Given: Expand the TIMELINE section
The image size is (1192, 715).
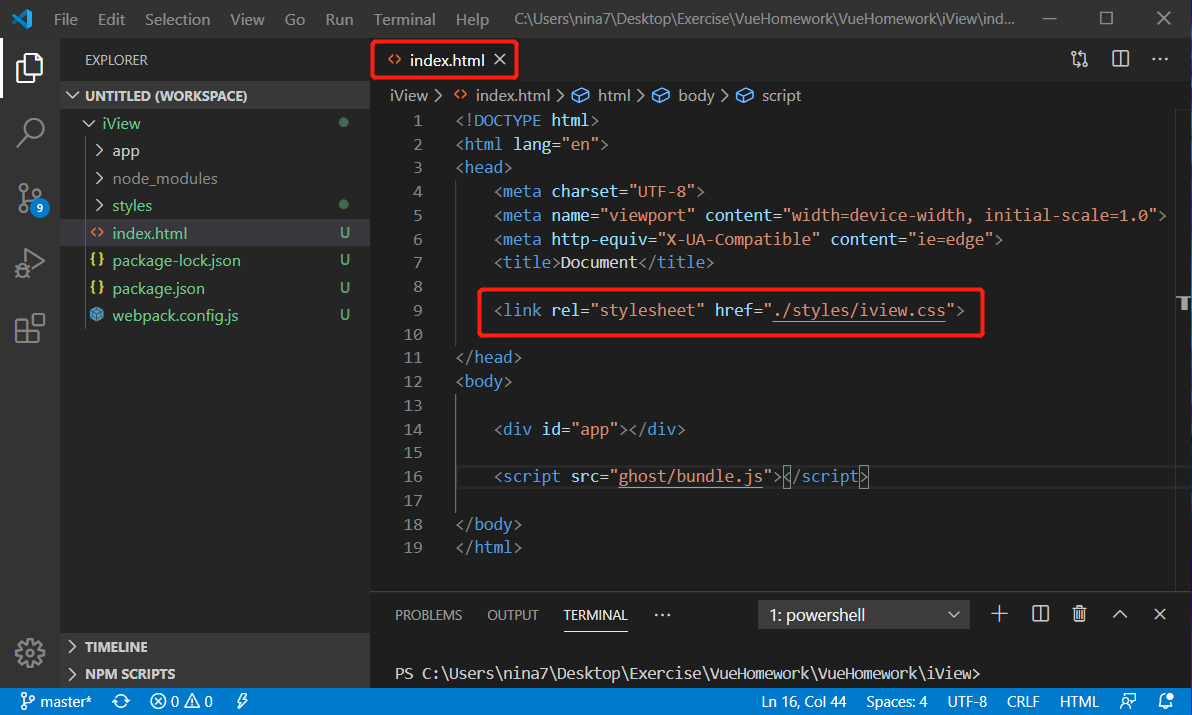Looking at the screenshot, I should coord(215,647).
